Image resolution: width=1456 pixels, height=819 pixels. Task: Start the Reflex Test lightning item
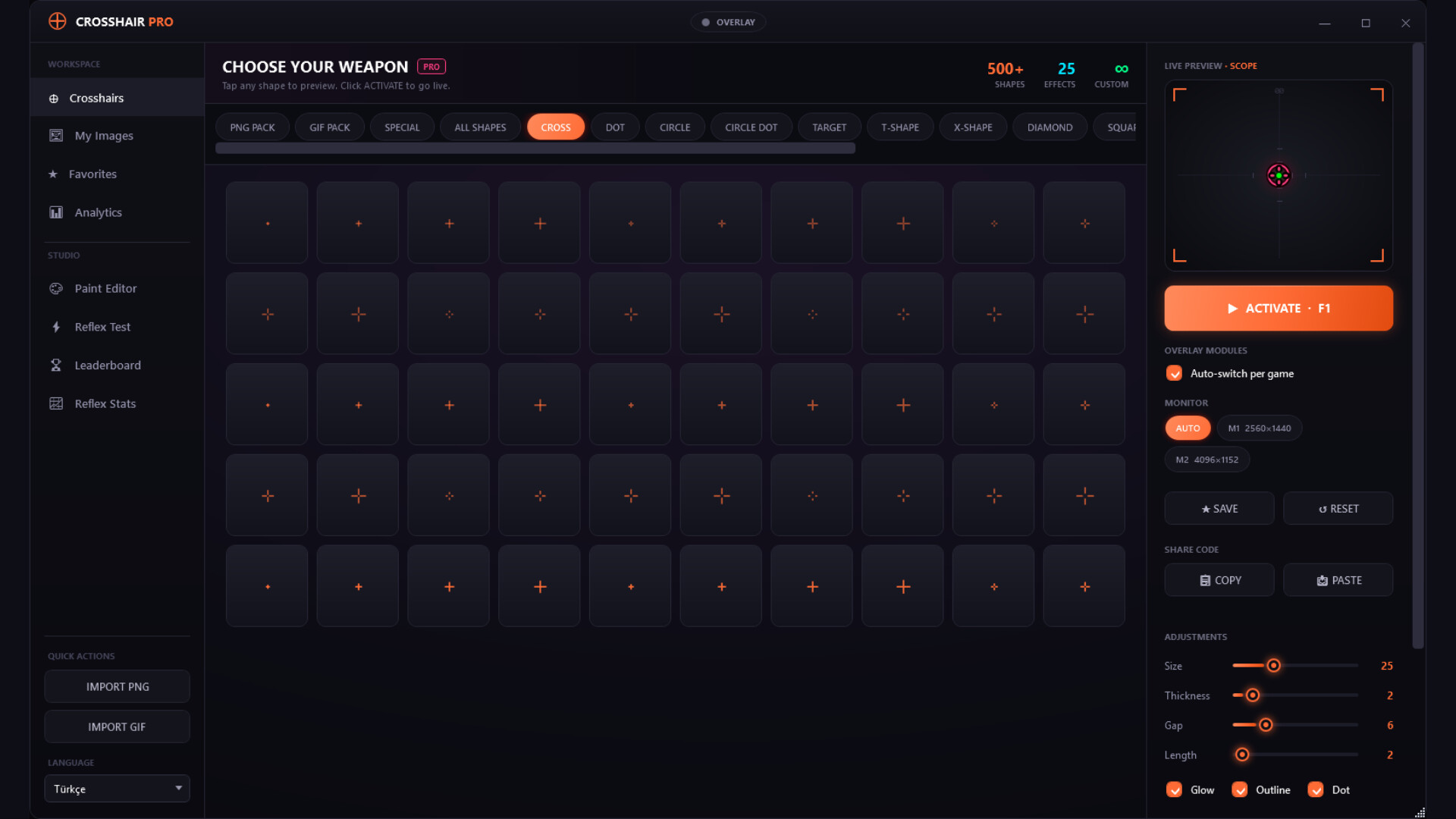(117, 327)
